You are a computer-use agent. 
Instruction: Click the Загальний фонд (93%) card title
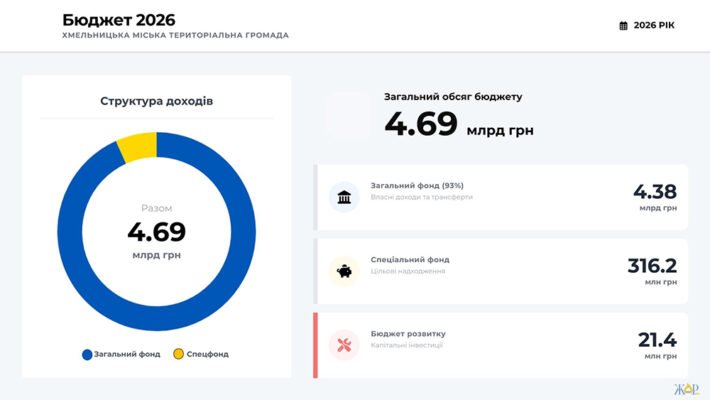[417, 185]
